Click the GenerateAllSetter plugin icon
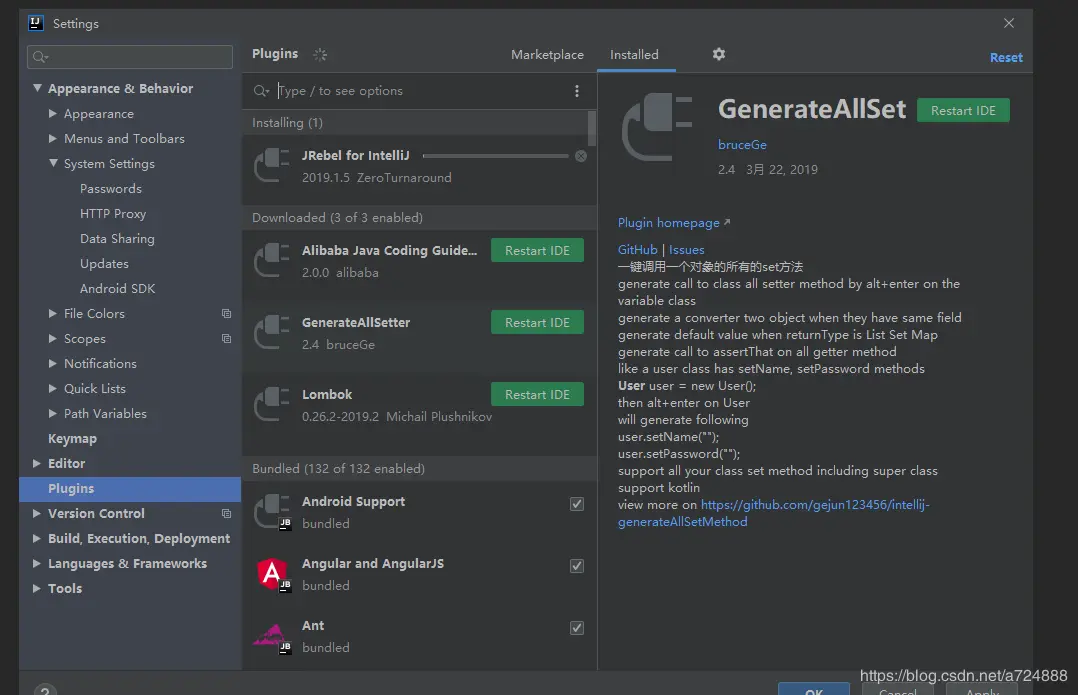 272,333
